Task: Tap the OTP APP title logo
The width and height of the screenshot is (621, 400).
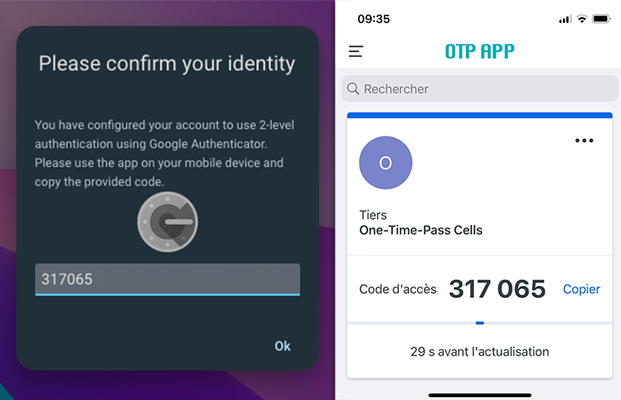Action: 480,51
